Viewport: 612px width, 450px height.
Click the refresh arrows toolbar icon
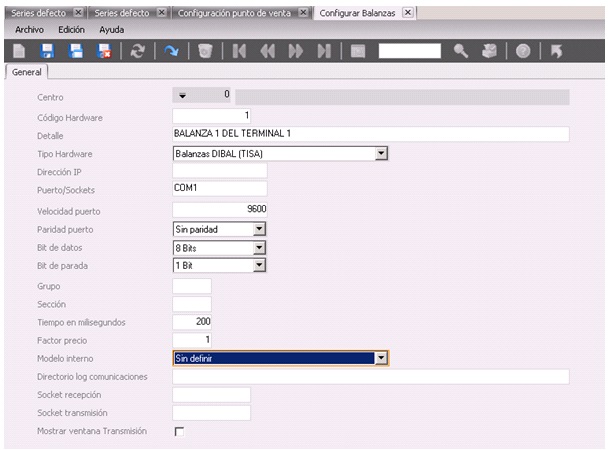[x=138, y=50]
